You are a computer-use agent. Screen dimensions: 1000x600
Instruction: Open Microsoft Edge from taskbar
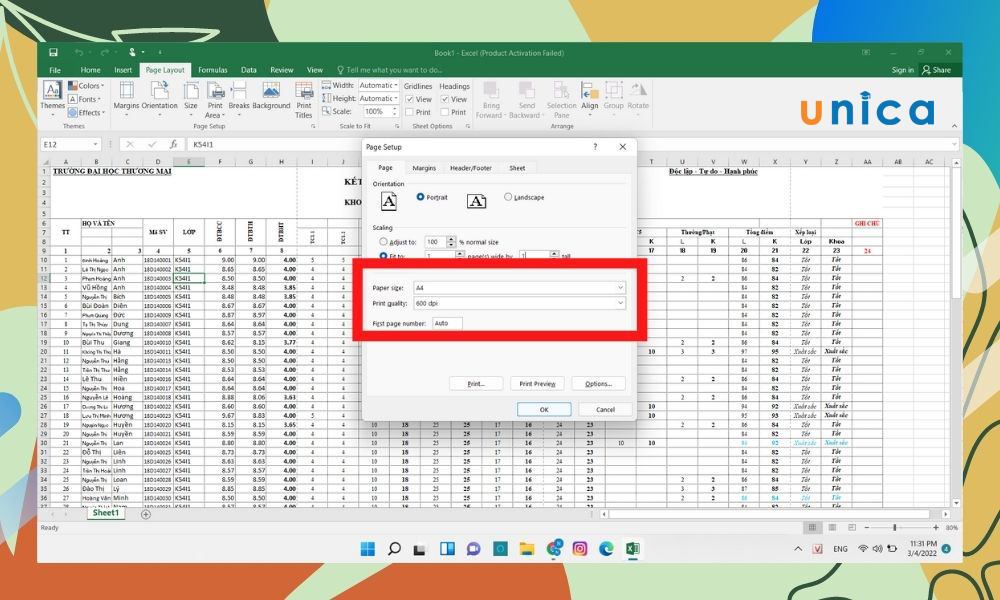pyautogui.click(x=606, y=548)
